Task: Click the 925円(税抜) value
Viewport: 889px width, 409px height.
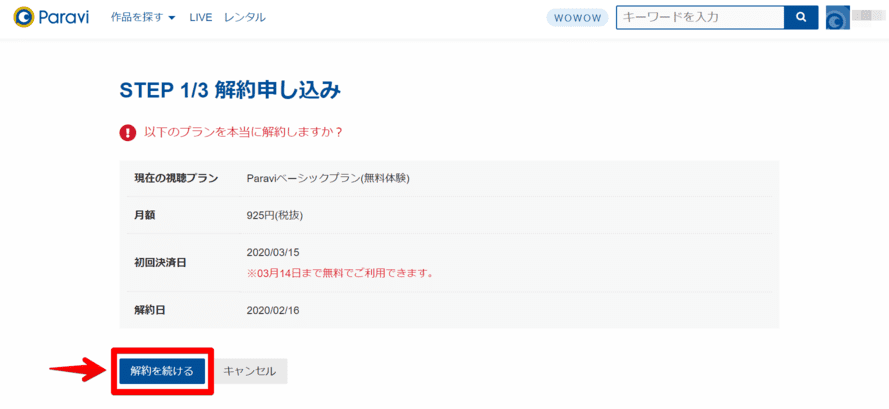Action: pos(274,215)
